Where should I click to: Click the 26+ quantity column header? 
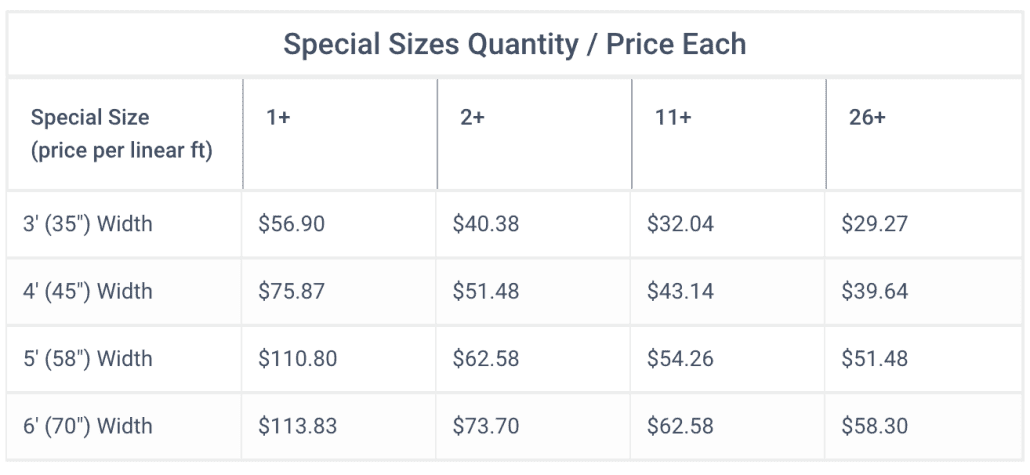(x=867, y=118)
